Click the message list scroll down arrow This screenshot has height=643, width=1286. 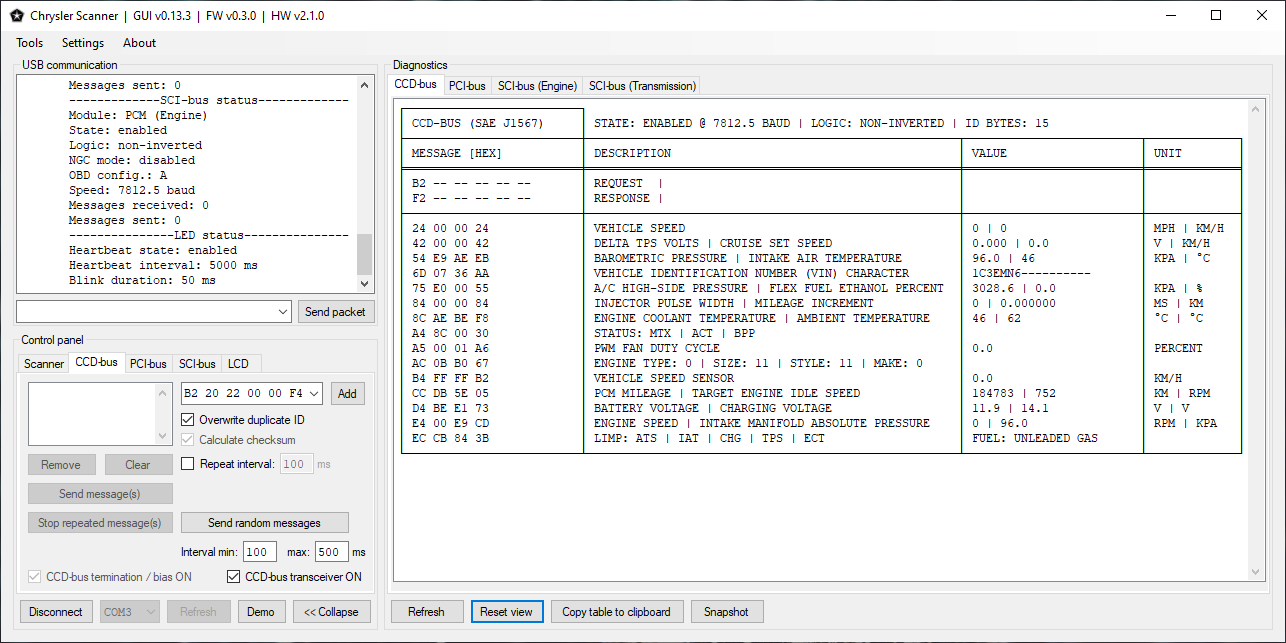tap(165, 436)
